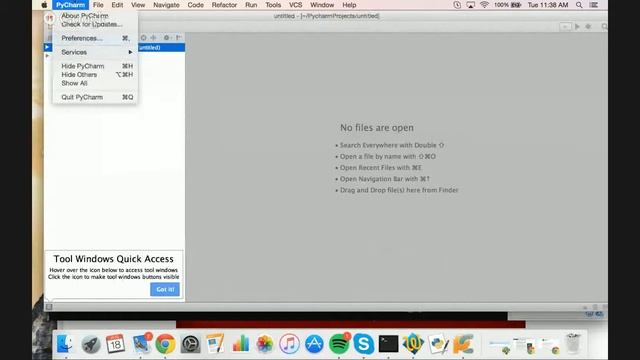Screen dimensions: 640x360
Task: Click Search Everywhere magnifier in PyCharm toolbar
Action: [604, 27]
